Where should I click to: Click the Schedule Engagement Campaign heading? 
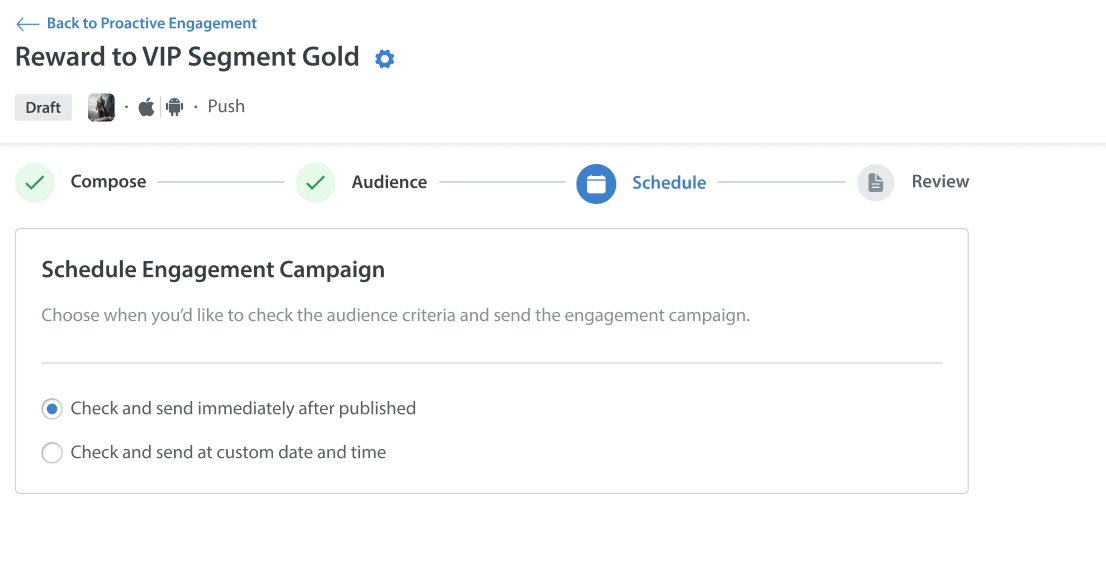(213, 269)
